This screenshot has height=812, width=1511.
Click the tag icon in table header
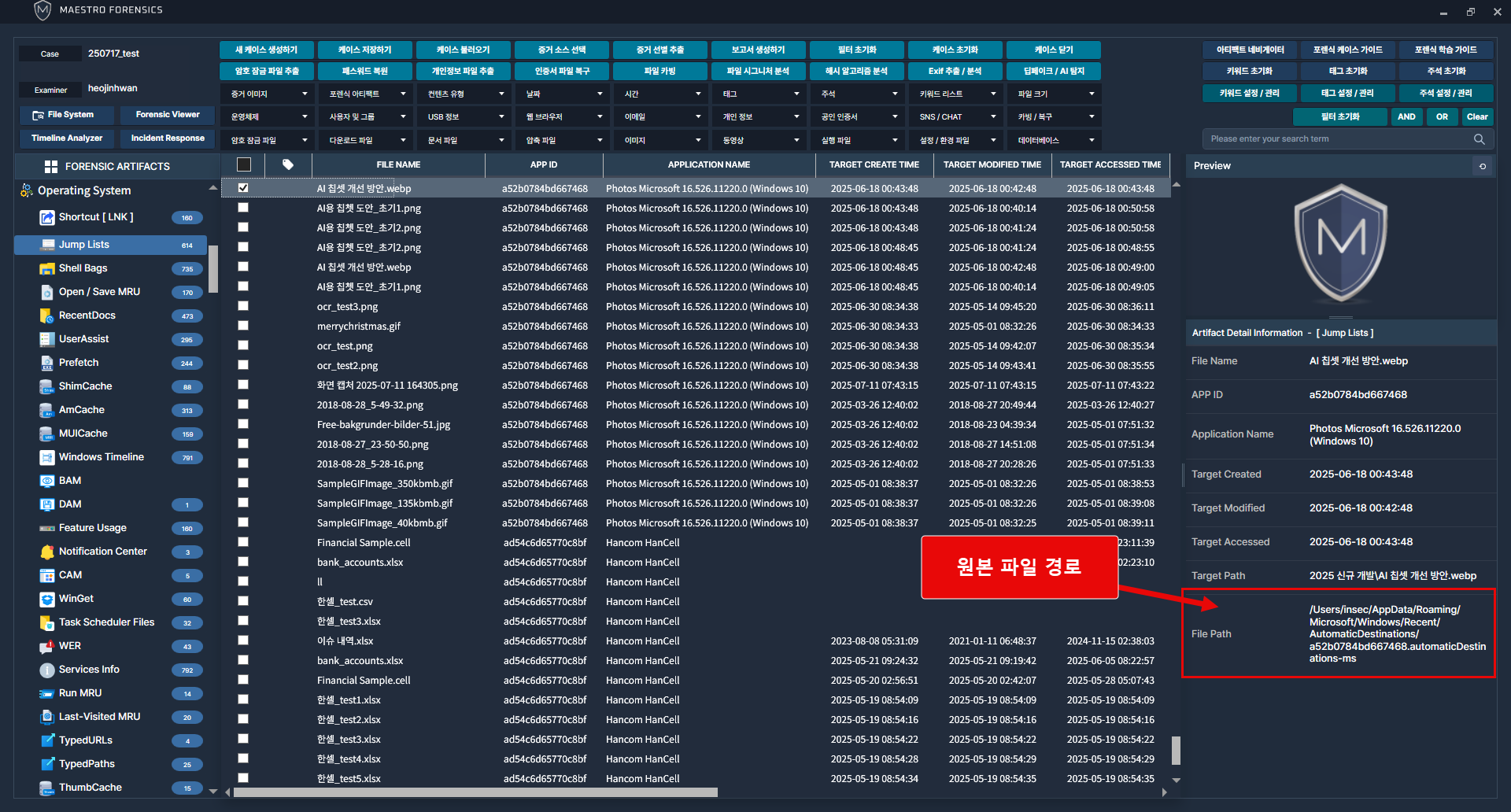pyautogui.click(x=288, y=165)
